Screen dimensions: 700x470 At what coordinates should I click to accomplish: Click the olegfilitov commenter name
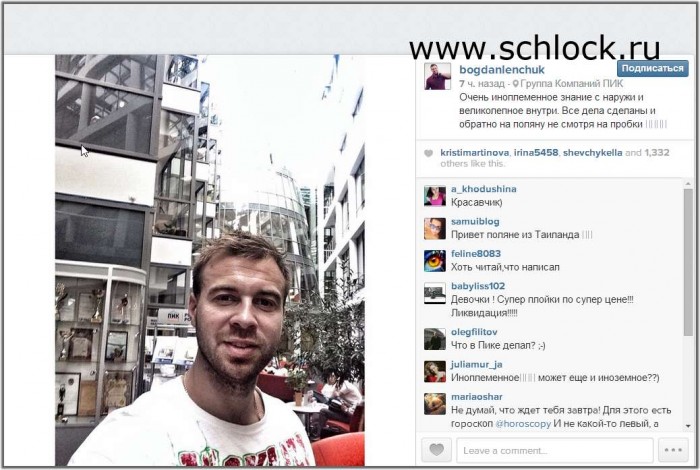click(474, 332)
